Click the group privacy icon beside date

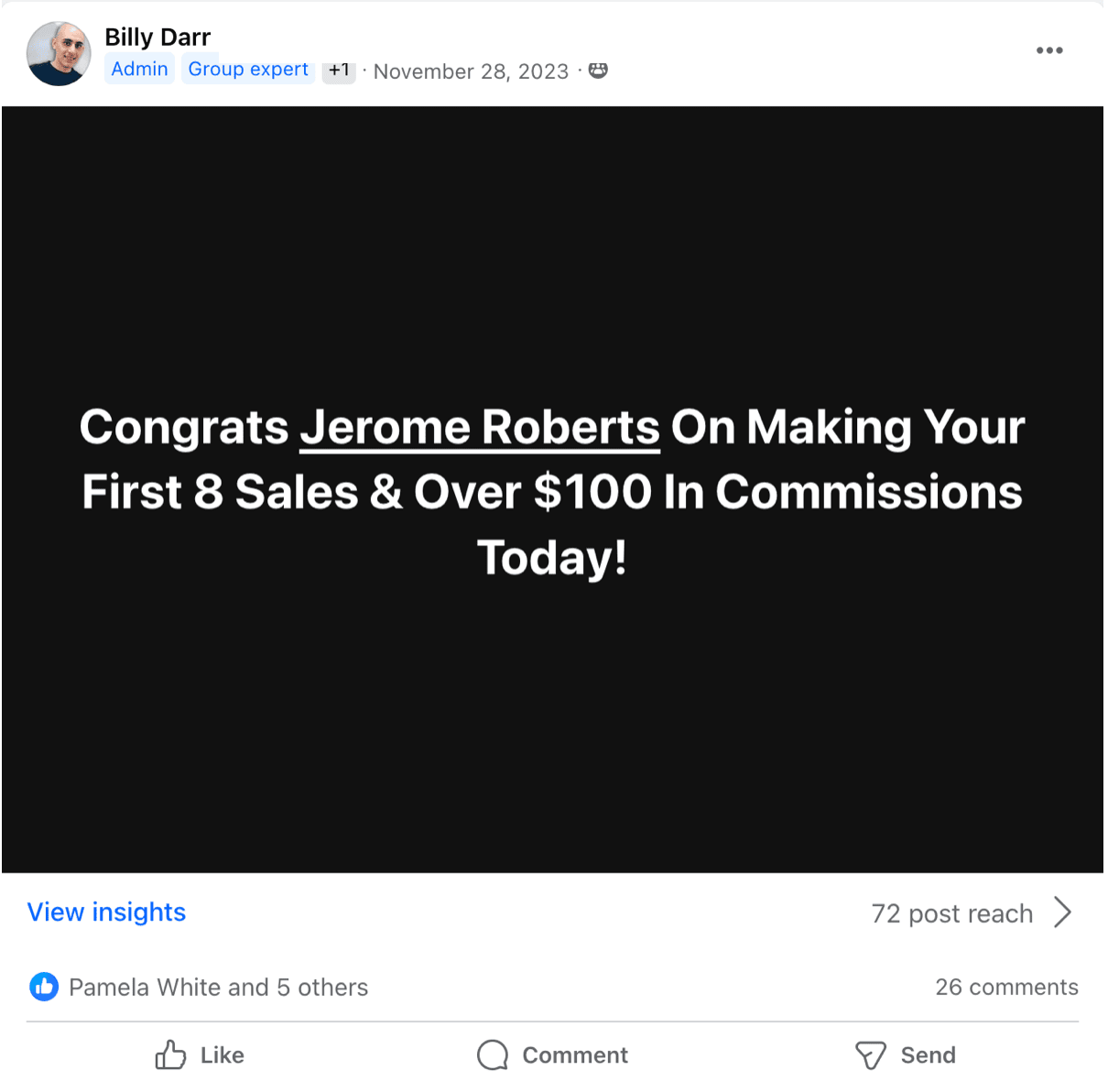tap(598, 71)
